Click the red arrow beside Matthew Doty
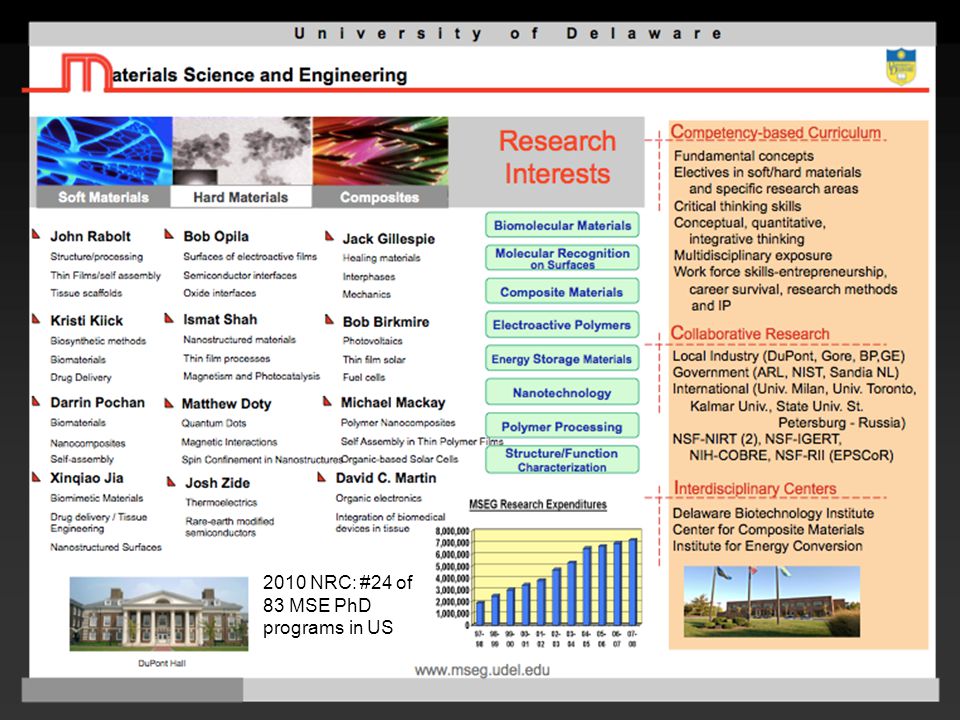960x720 pixels. (x=169, y=403)
